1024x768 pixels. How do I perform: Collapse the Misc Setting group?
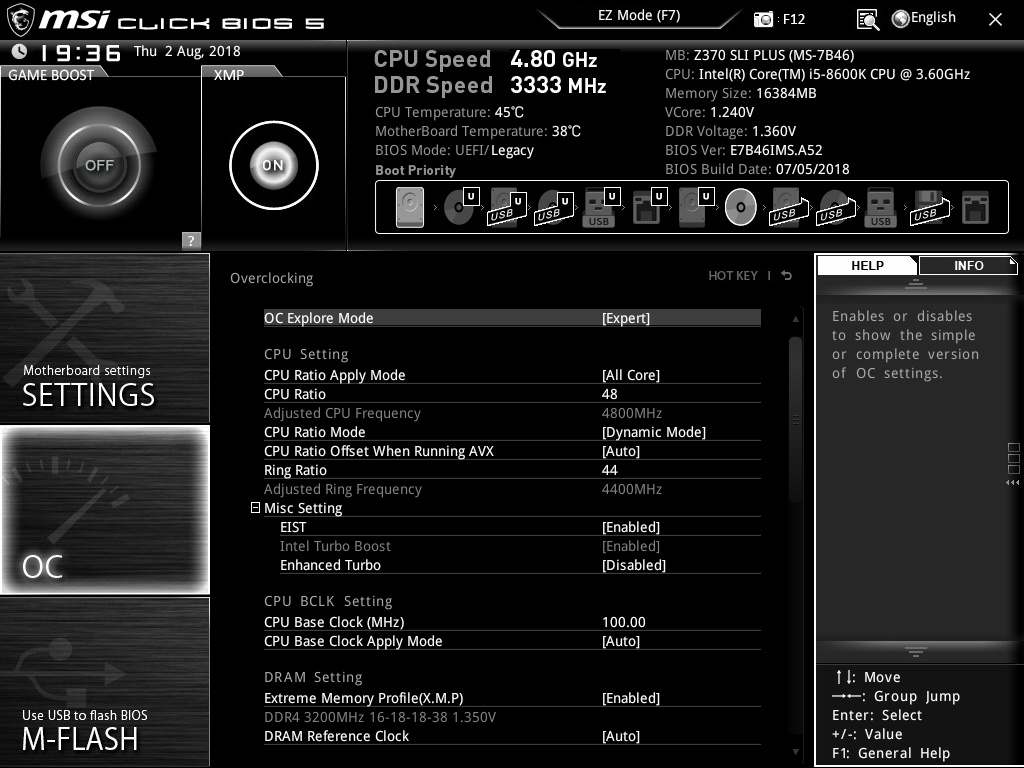point(255,507)
